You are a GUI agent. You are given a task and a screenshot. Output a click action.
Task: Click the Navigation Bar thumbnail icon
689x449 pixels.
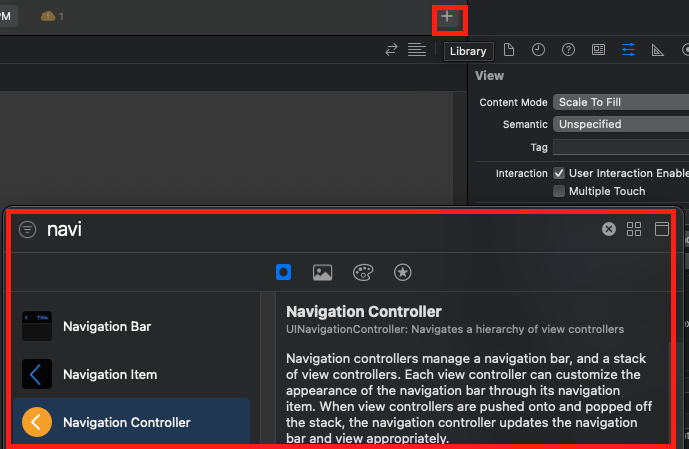point(37,326)
